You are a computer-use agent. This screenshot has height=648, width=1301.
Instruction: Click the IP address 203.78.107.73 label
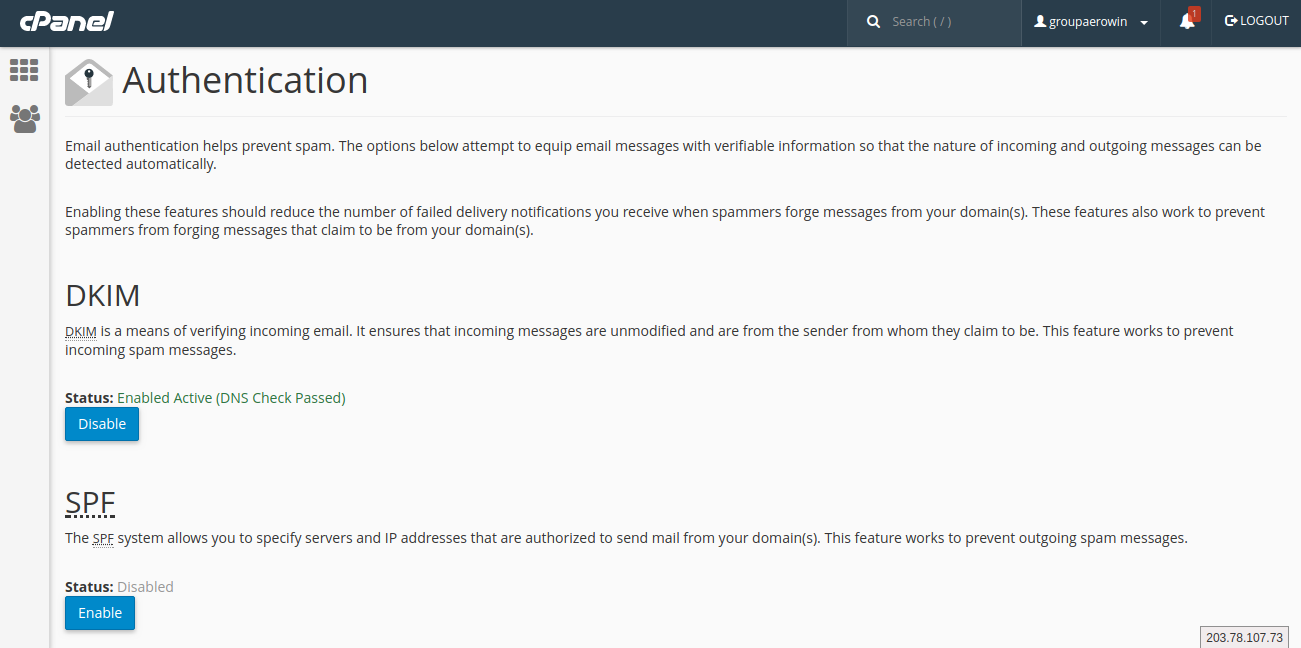(1243, 637)
